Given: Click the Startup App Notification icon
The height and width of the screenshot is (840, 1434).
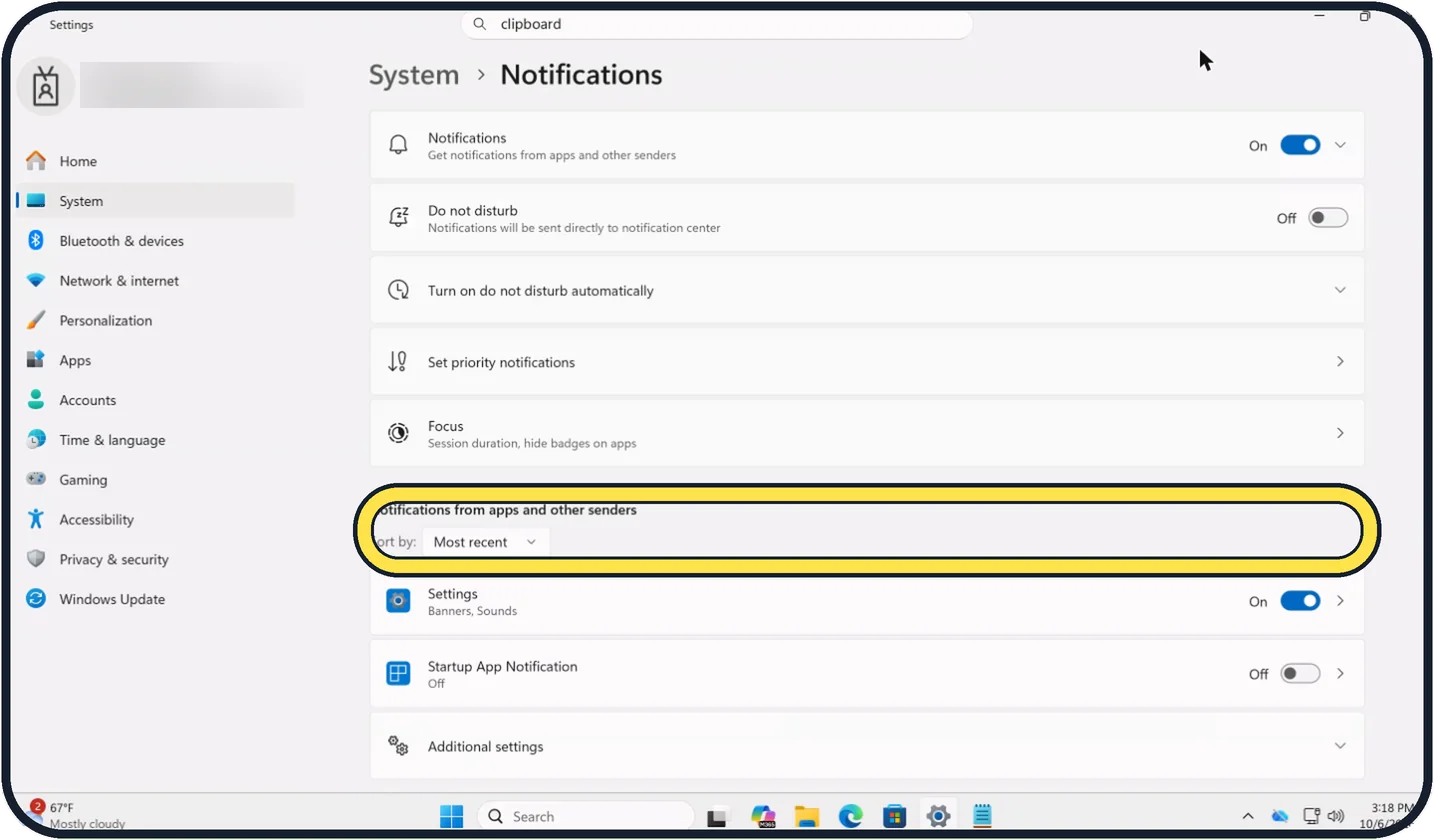Looking at the screenshot, I should click(x=398, y=673).
